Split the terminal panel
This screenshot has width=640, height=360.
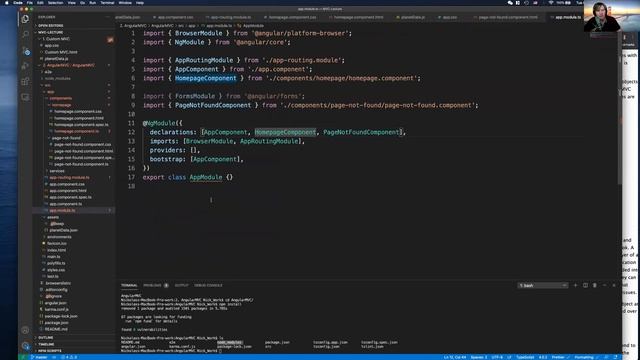click(x=585, y=285)
